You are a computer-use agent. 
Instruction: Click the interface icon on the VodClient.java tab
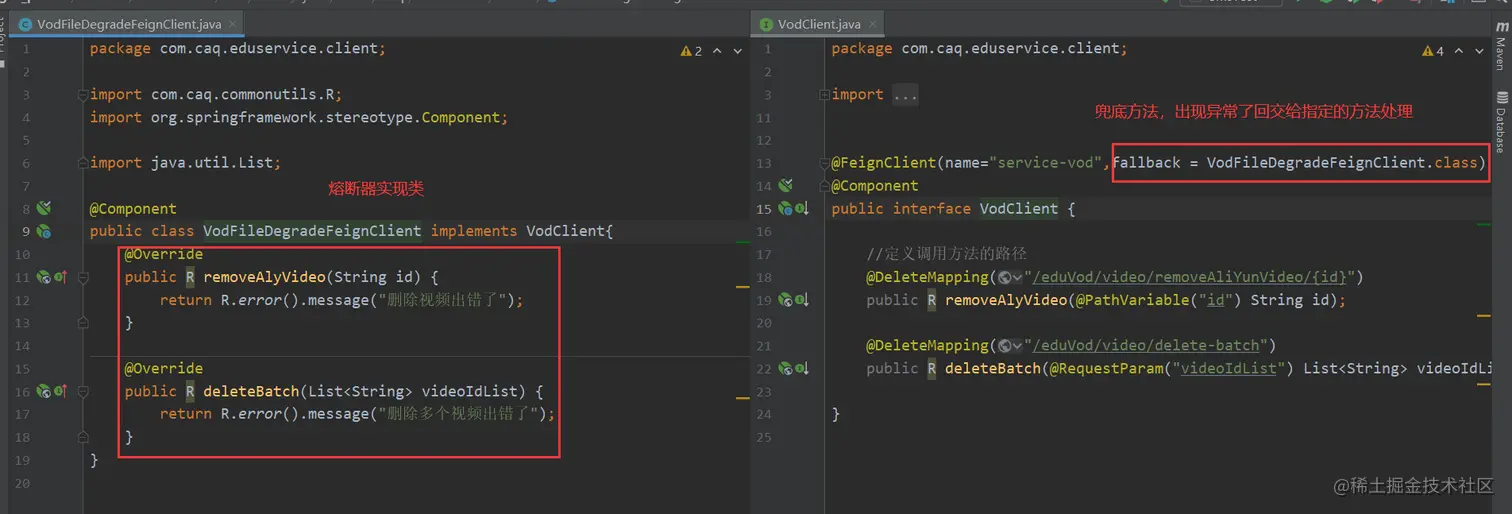767,24
